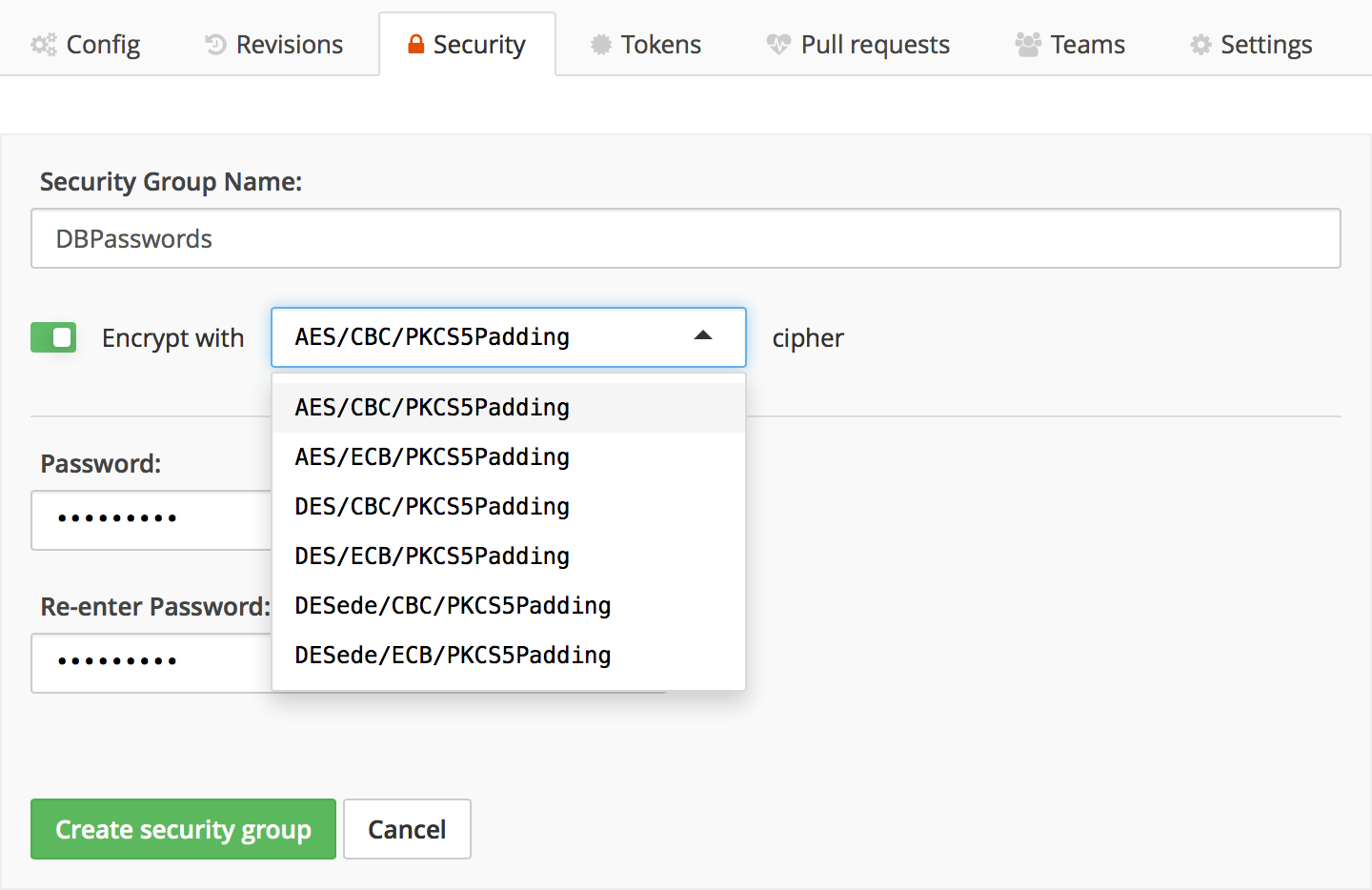Switch to the Revisions tab
The width and height of the screenshot is (1372, 890).
tap(274, 45)
